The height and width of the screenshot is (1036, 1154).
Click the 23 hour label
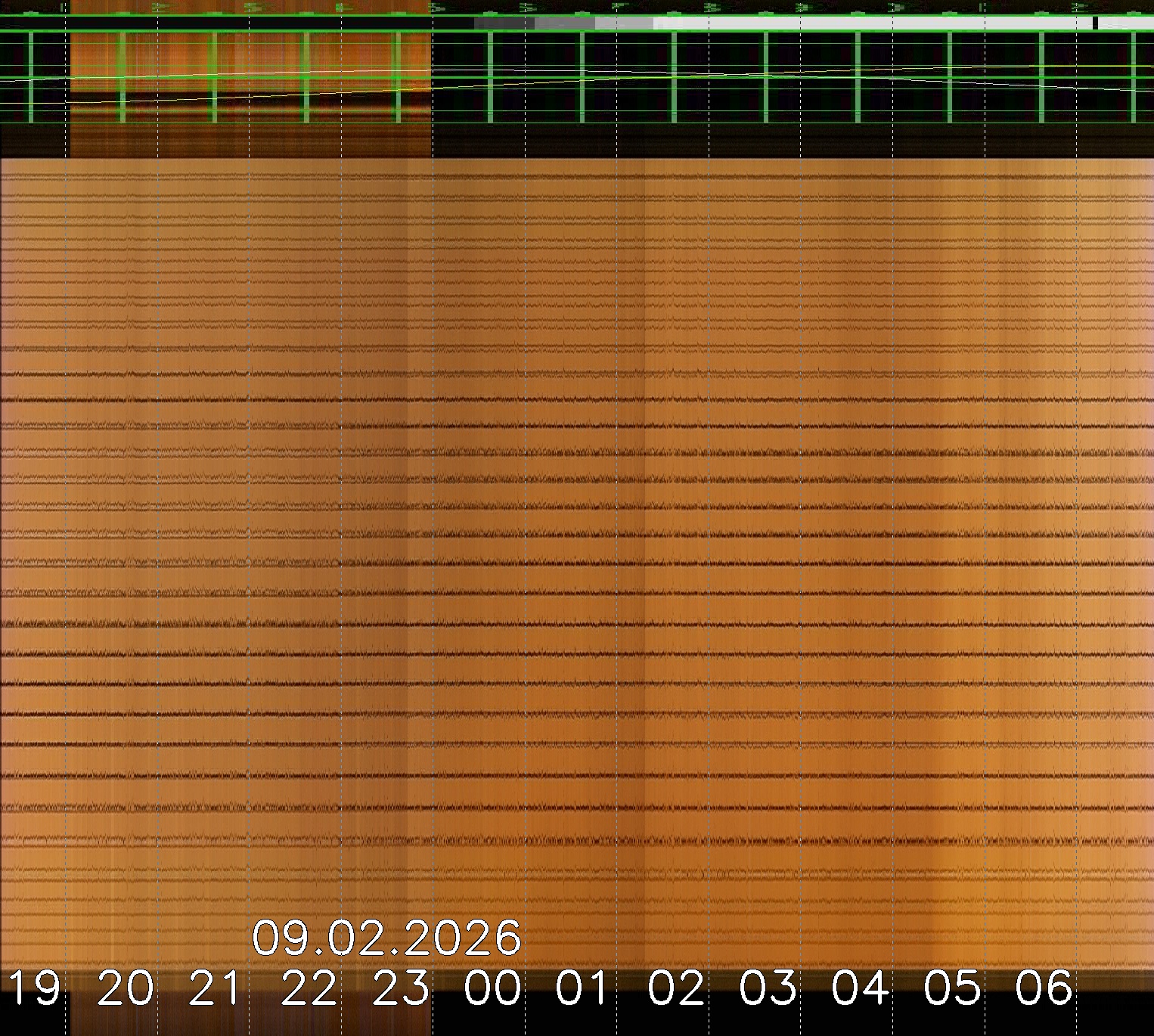coord(401,988)
